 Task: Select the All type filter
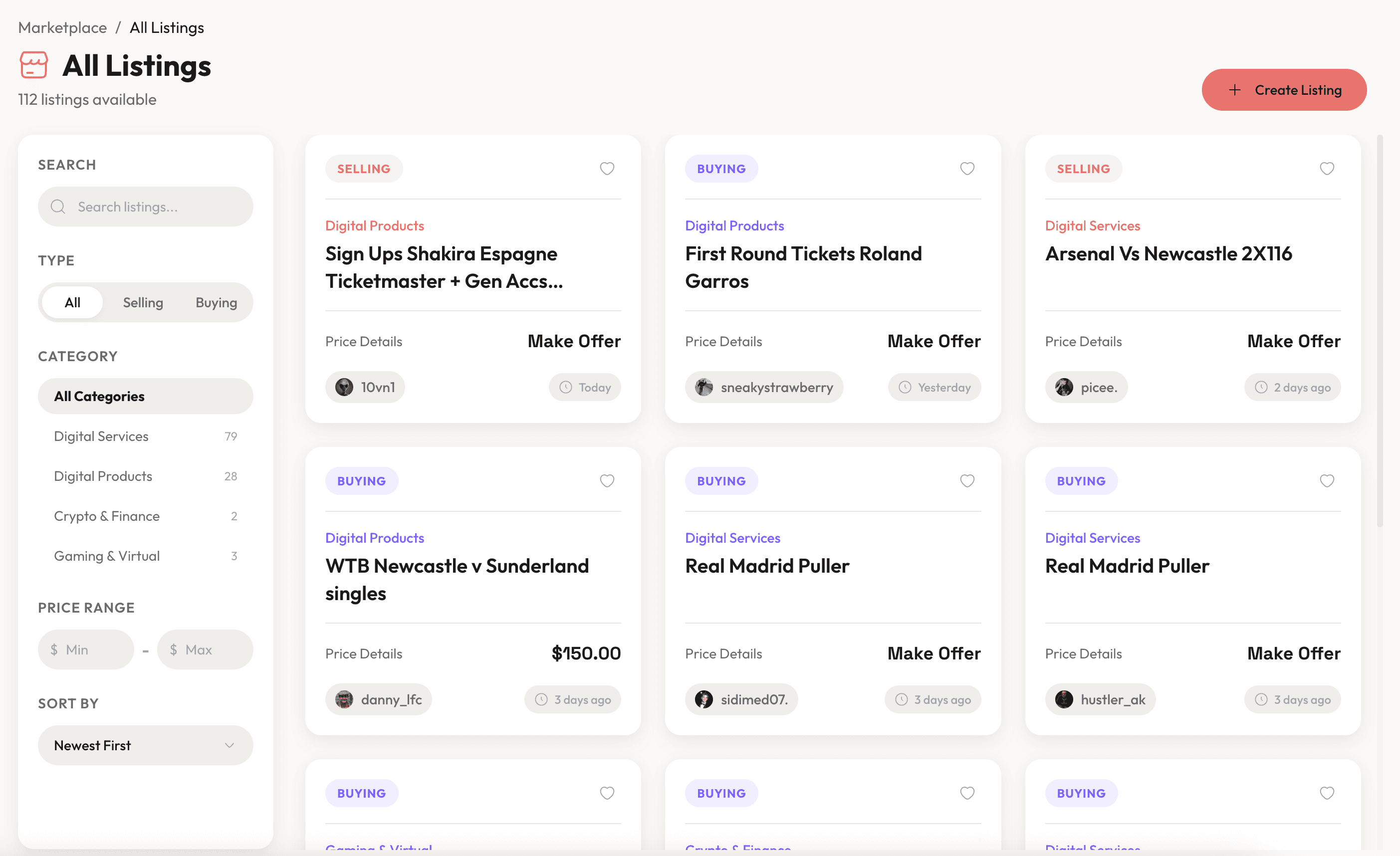(72, 302)
